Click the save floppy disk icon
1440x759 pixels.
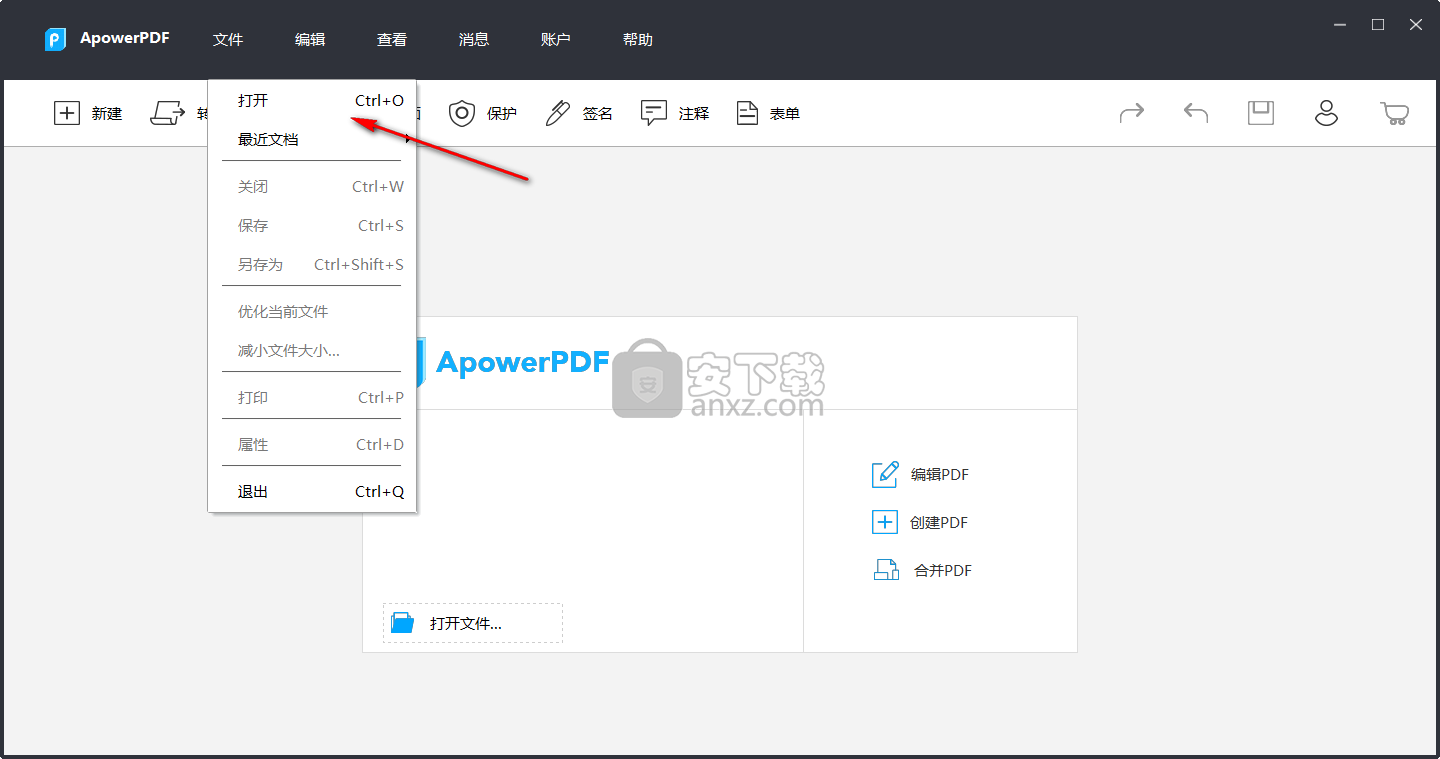(x=1261, y=113)
